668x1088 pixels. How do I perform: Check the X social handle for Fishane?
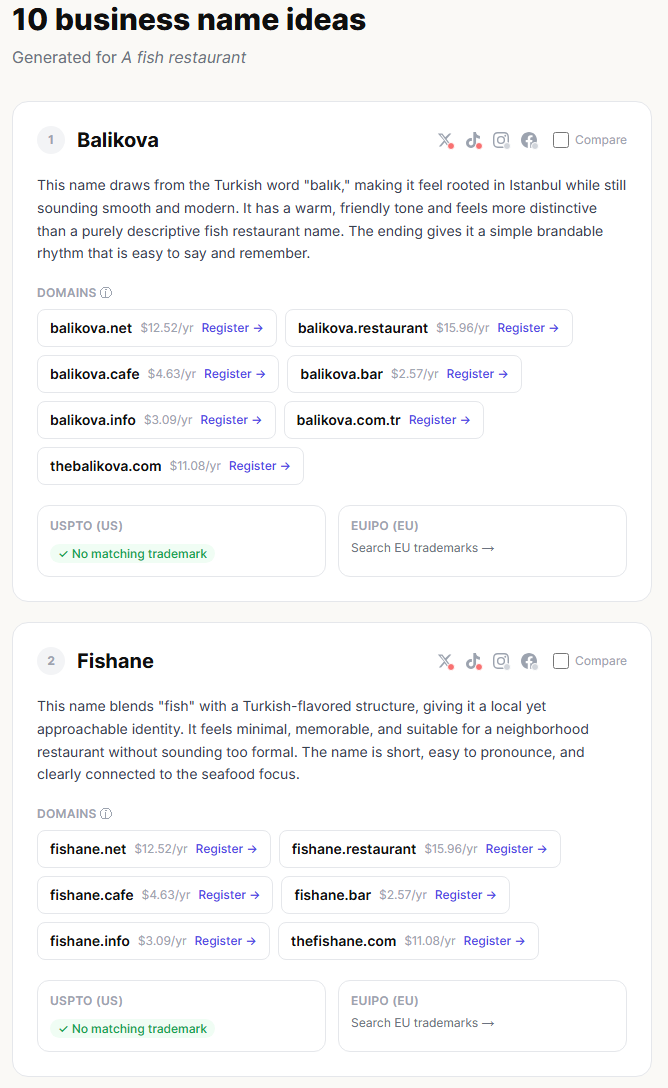pyautogui.click(x=445, y=661)
